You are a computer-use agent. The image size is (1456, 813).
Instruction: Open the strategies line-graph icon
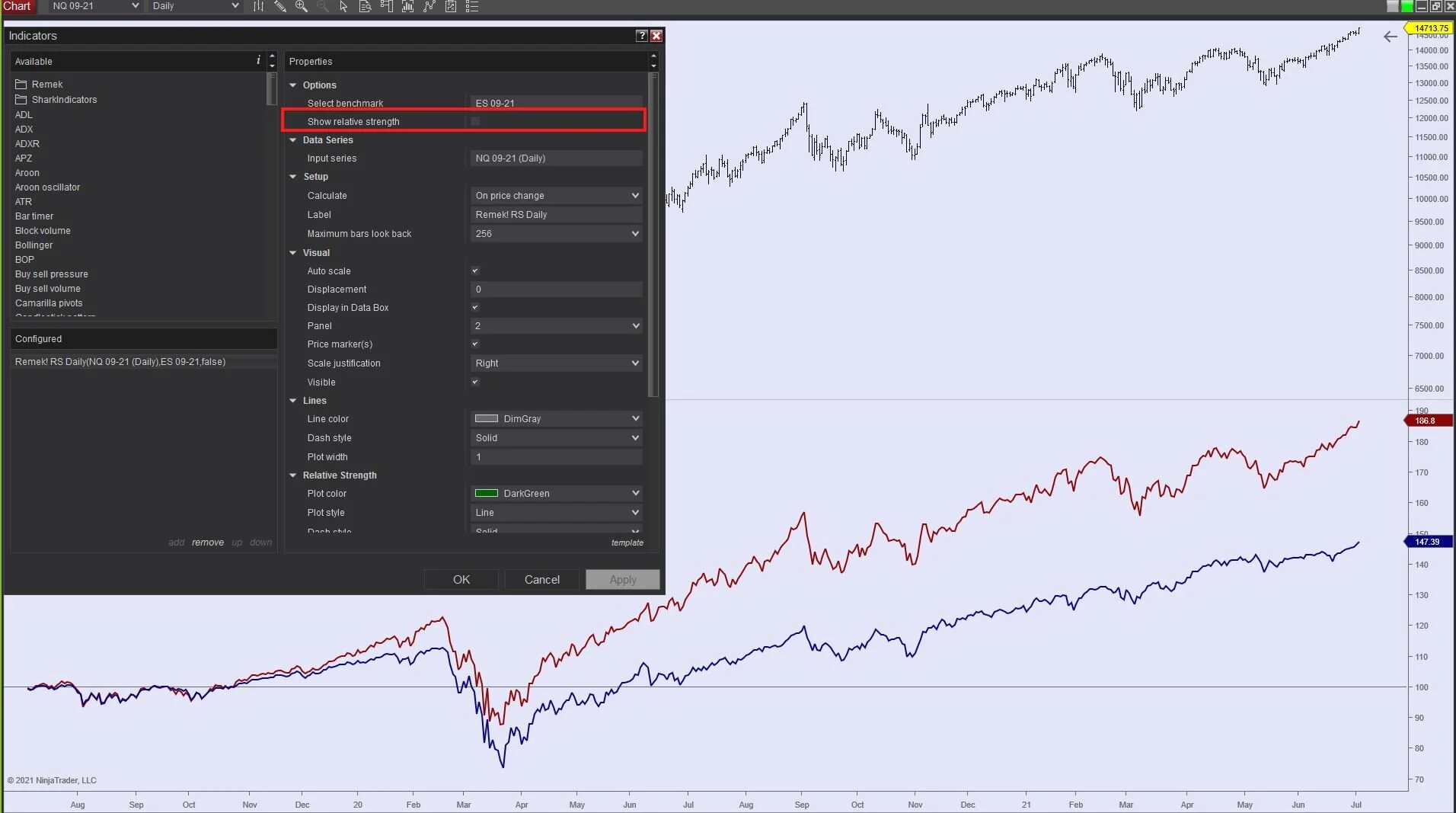tap(429, 6)
